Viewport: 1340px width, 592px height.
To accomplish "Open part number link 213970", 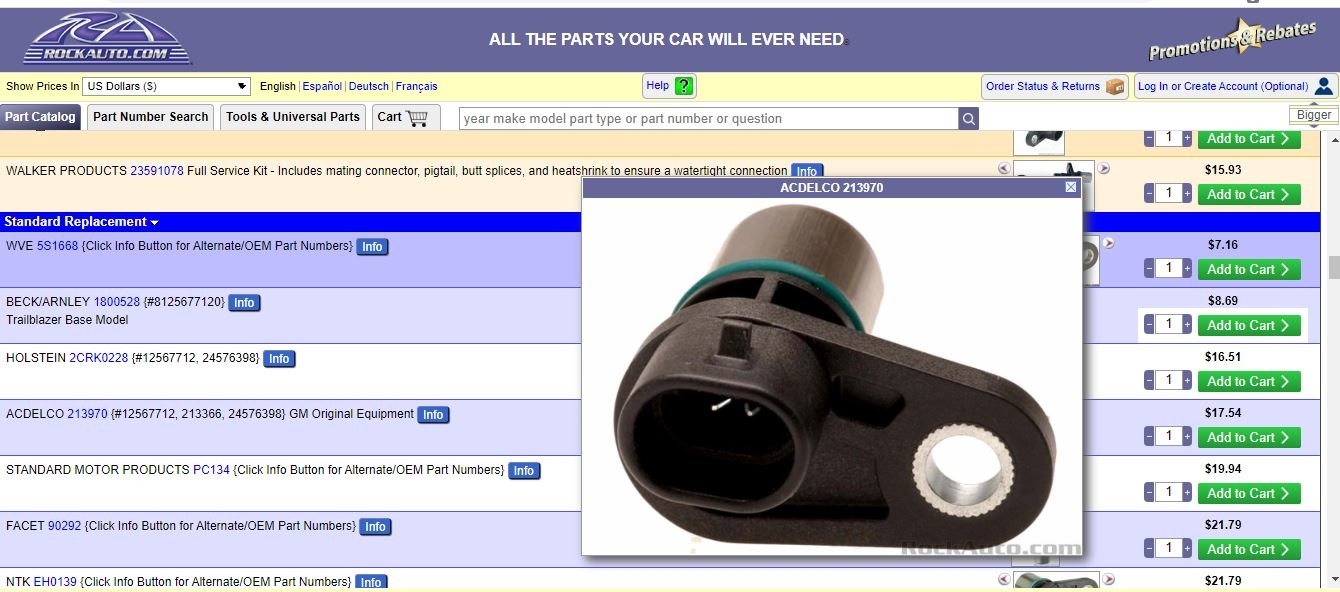I will [x=87, y=414].
